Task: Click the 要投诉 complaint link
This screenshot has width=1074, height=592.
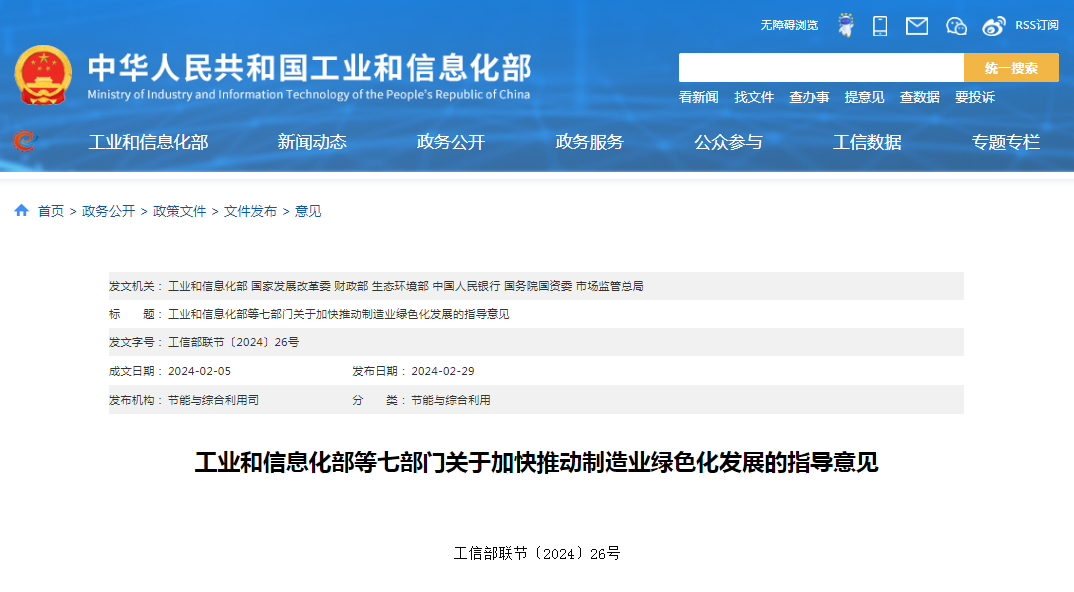Action: click(x=974, y=97)
